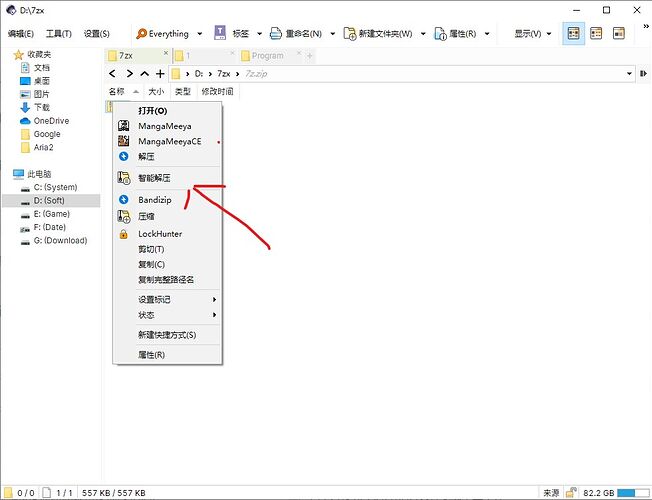
Task: Open the 工具(T) menu
Action: [x=58, y=34]
